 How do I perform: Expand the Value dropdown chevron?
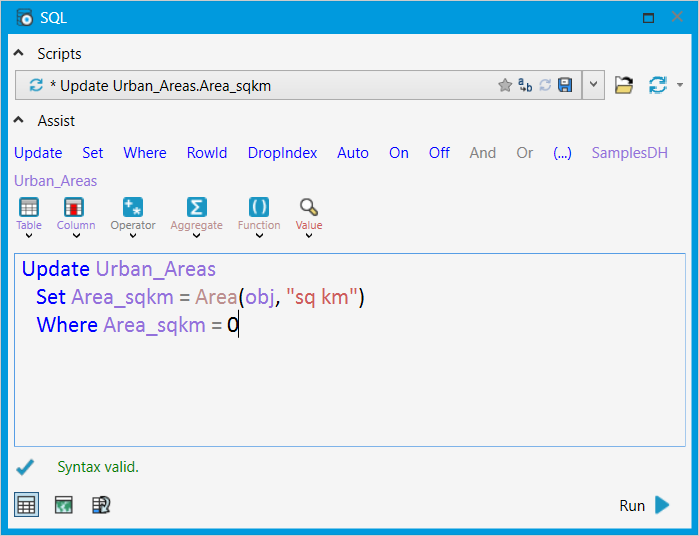tap(309, 236)
